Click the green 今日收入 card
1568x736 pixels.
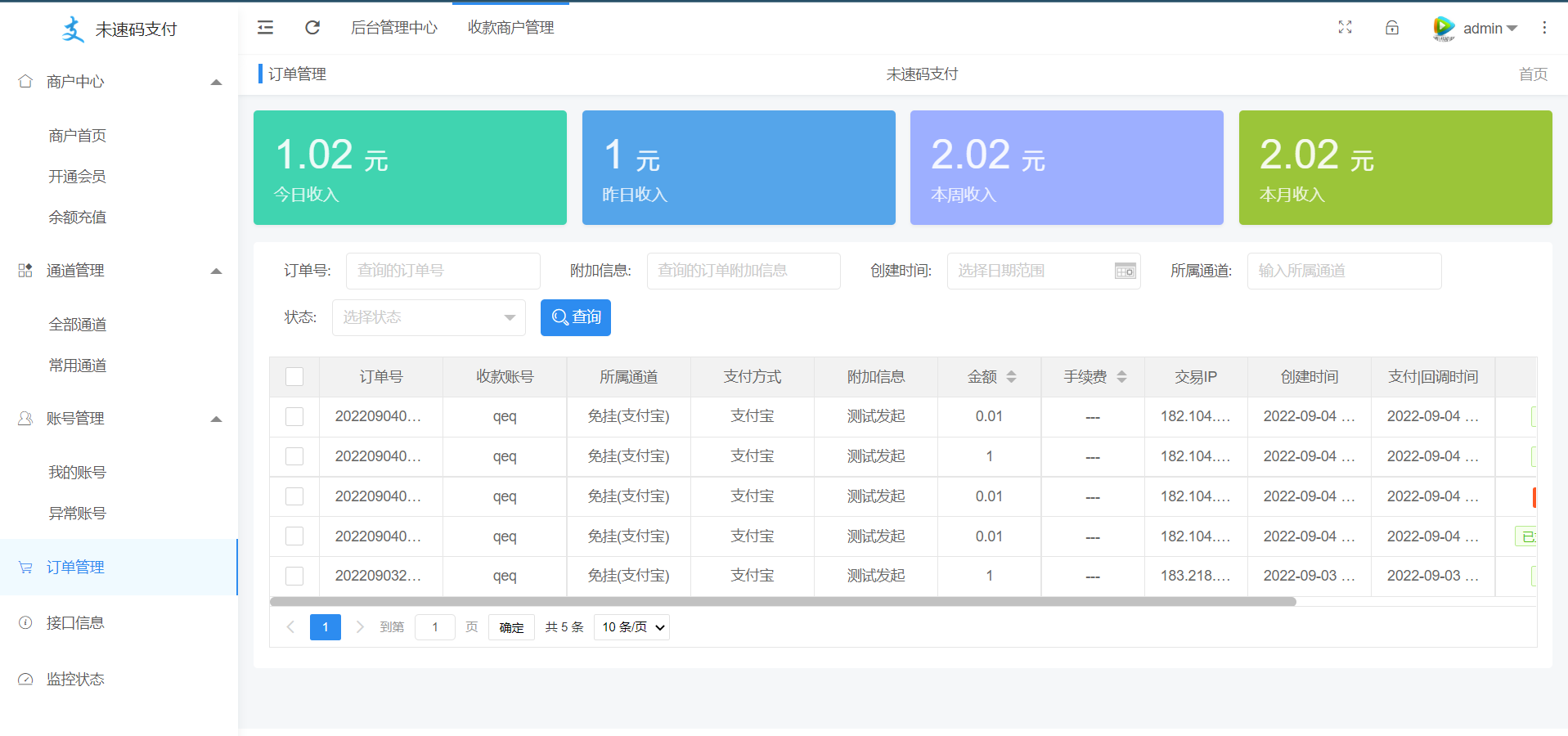coord(410,168)
